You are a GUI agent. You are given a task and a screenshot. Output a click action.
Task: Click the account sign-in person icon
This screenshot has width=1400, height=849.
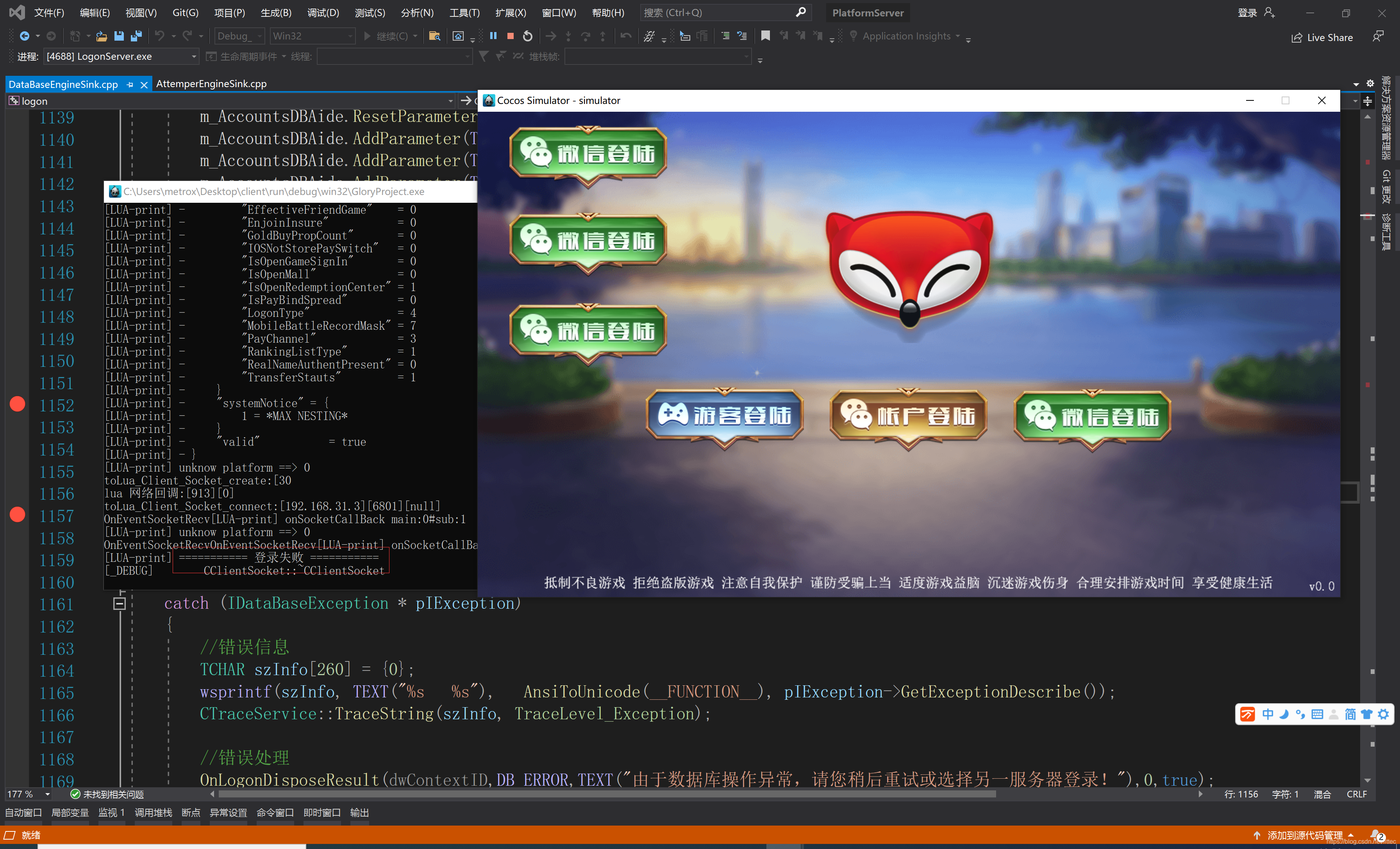pyautogui.click(x=1269, y=13)
